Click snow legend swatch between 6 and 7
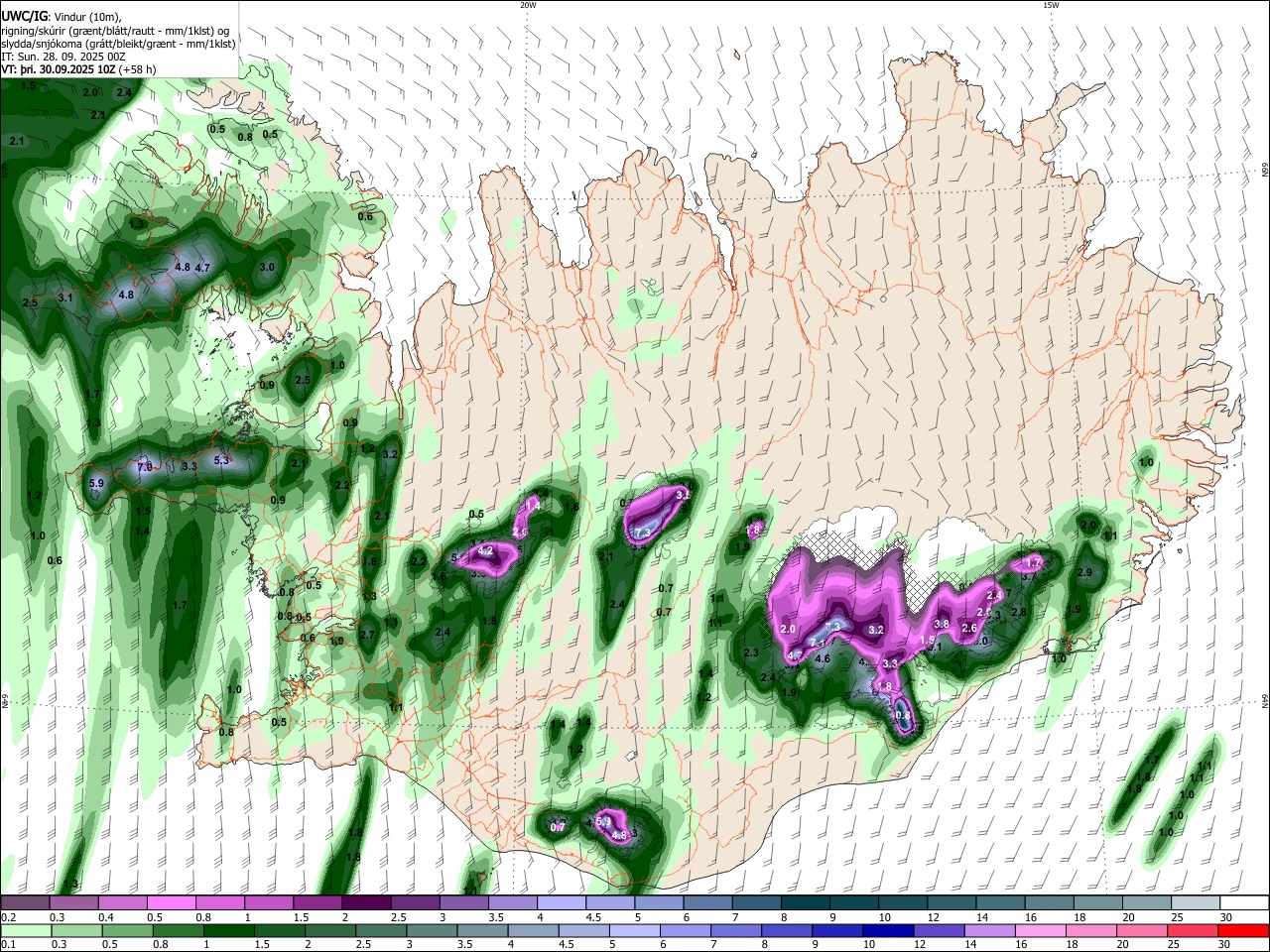Viewport: 1270px width, 952px height. coord(707,902)
